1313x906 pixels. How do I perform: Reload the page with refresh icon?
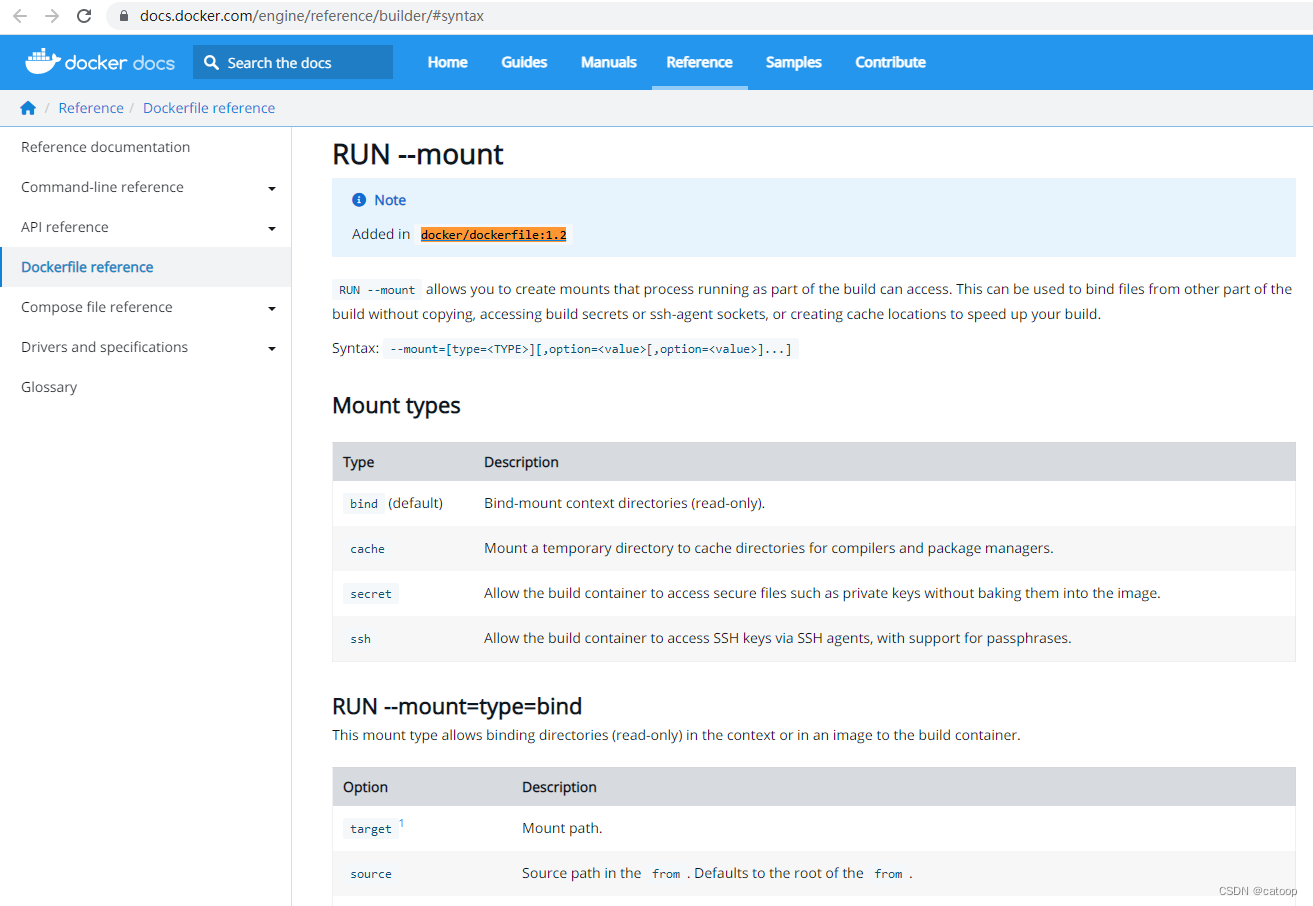tap(84, 16)
